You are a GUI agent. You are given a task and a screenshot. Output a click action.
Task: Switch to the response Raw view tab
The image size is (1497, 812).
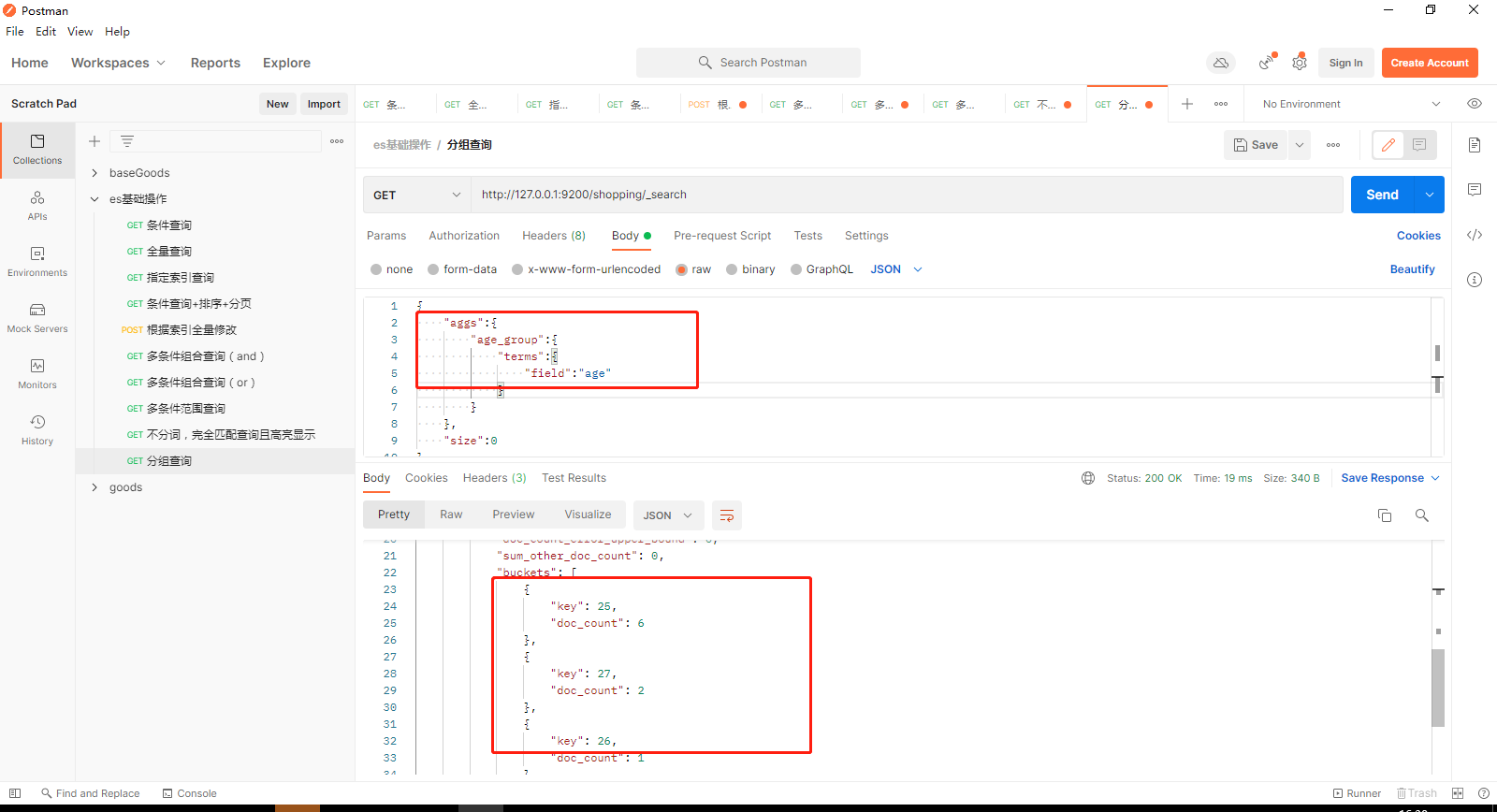pyautogui.click(x=451, y=515)
